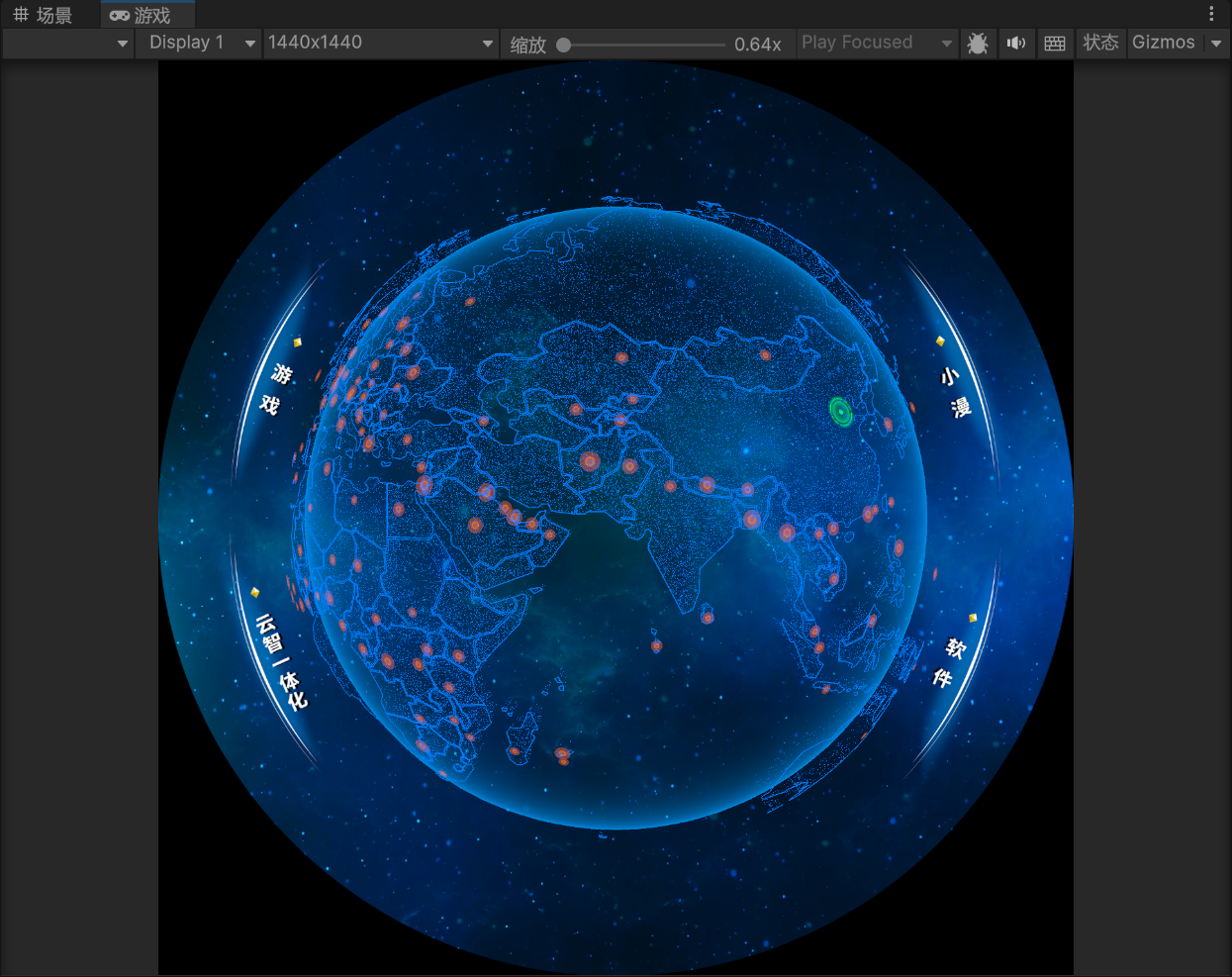Open the 1440x1440 resolution dropdown
The width and height of the screenshot is (1232, 977).
click(380, 43)
